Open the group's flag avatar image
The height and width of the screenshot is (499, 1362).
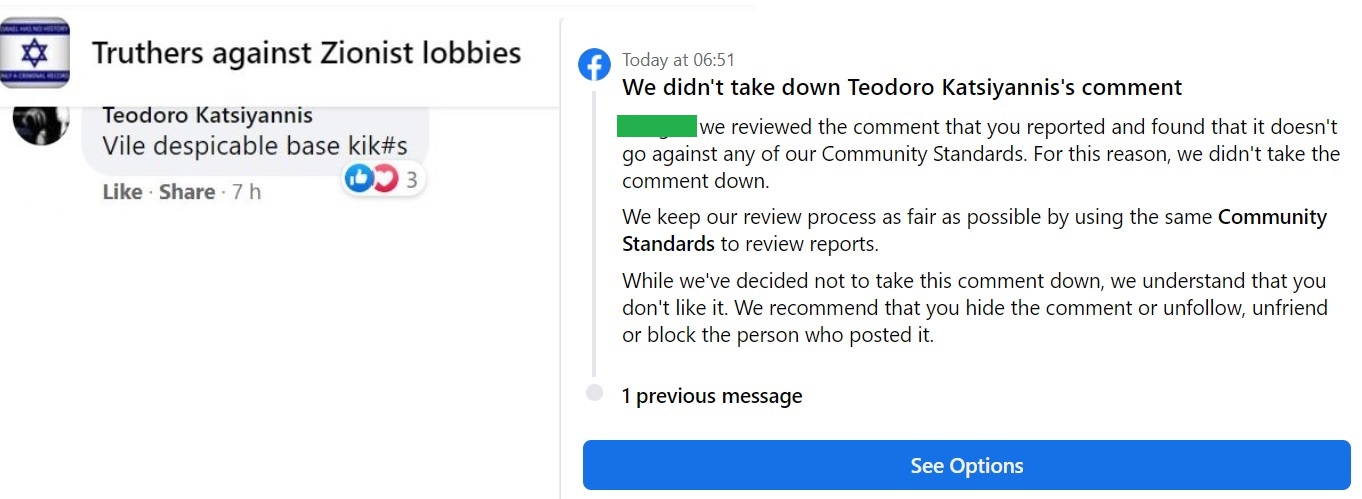(x=36, y=52)
